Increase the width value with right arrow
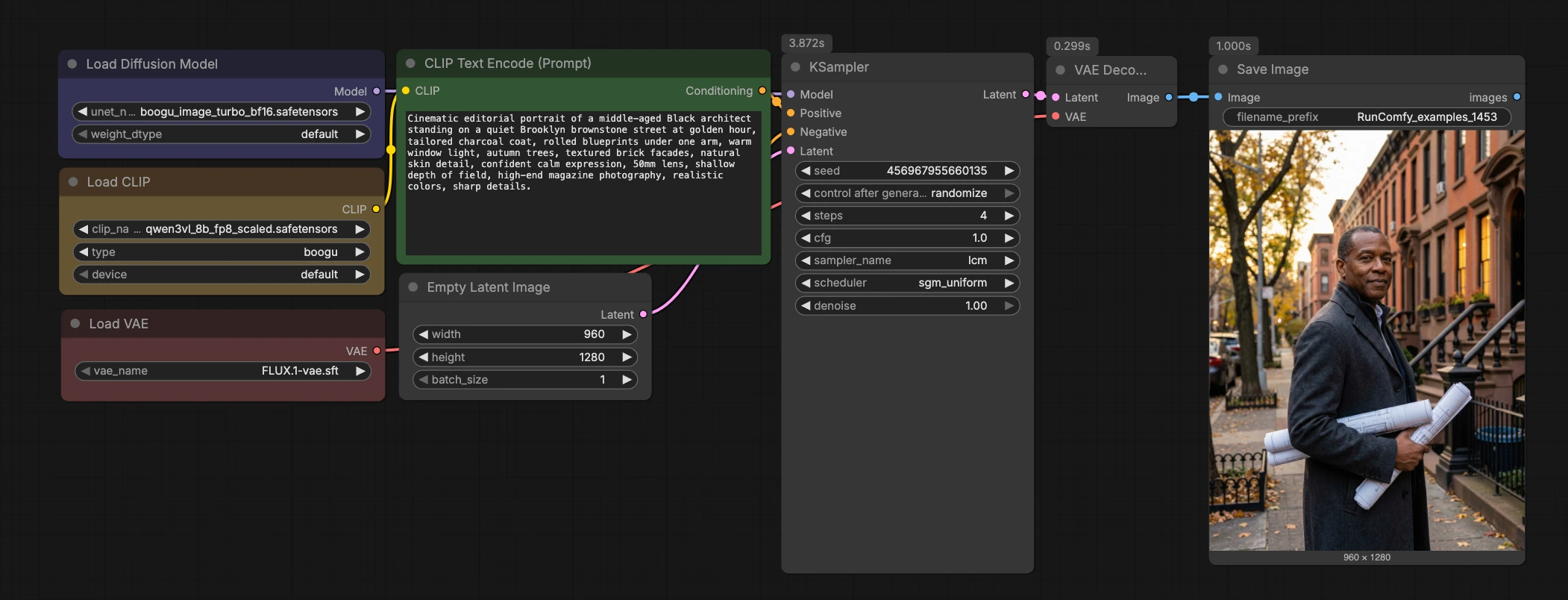This screenshot has width=1568, height=600. [627, 334]
